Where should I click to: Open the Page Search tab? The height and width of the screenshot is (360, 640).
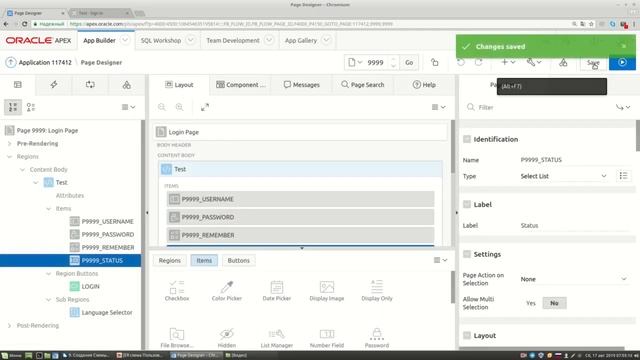point(363,85)
